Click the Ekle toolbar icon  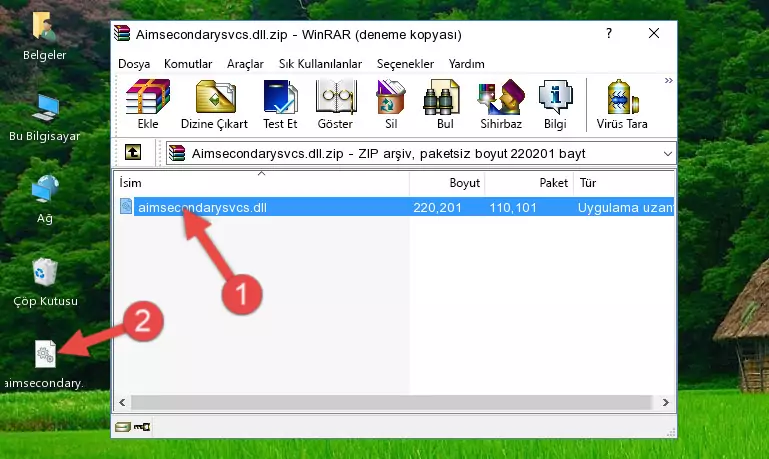click(x=148, y=104)
